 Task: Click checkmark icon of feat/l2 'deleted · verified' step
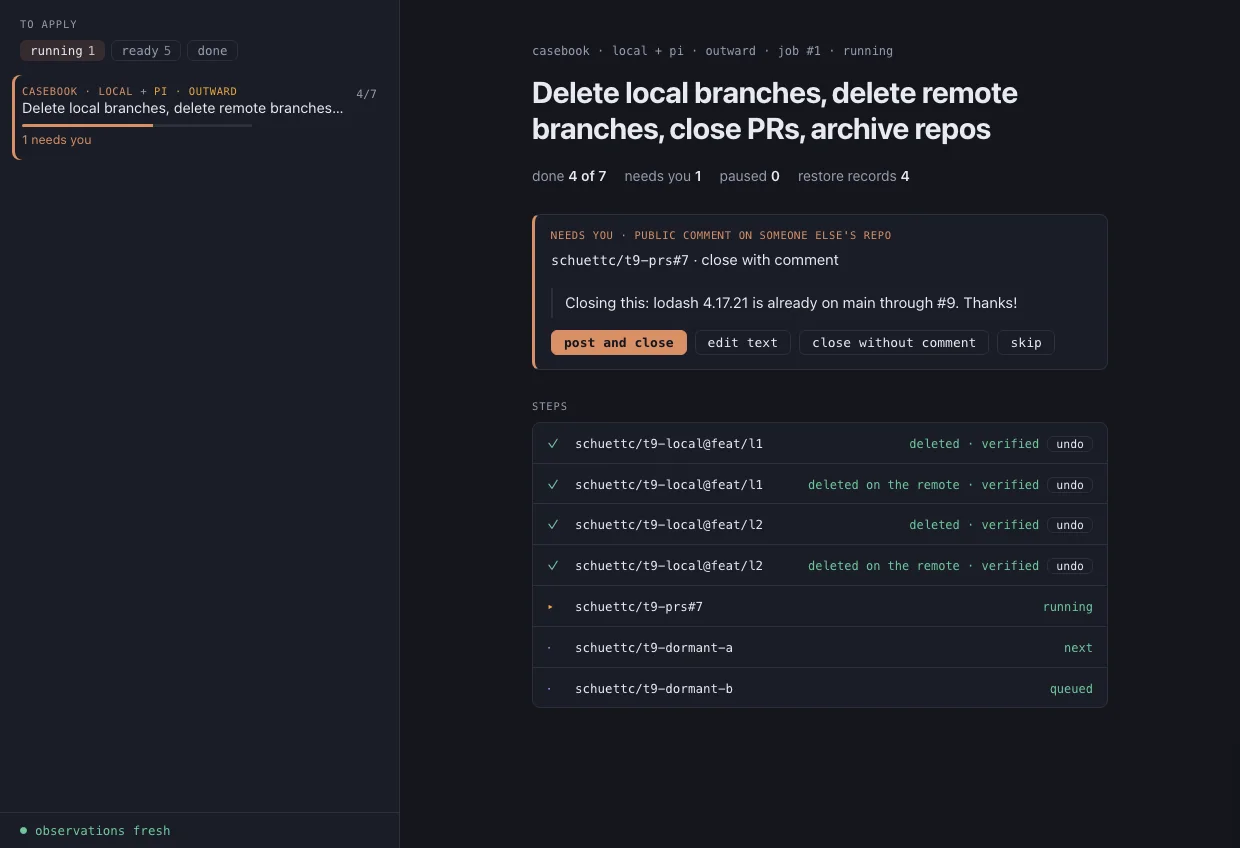point(553,525)
